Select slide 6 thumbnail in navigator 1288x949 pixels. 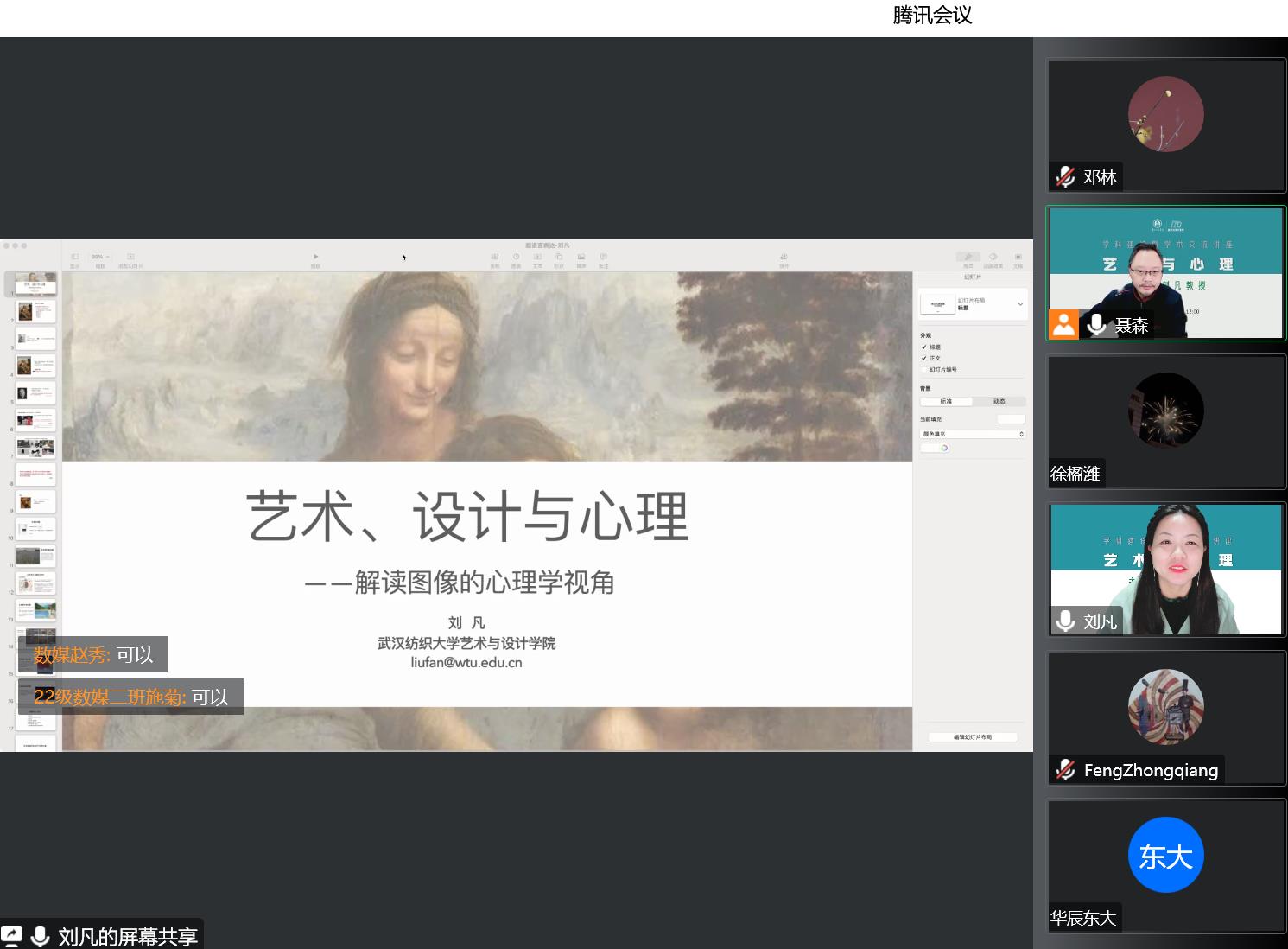tap(35, 420)
